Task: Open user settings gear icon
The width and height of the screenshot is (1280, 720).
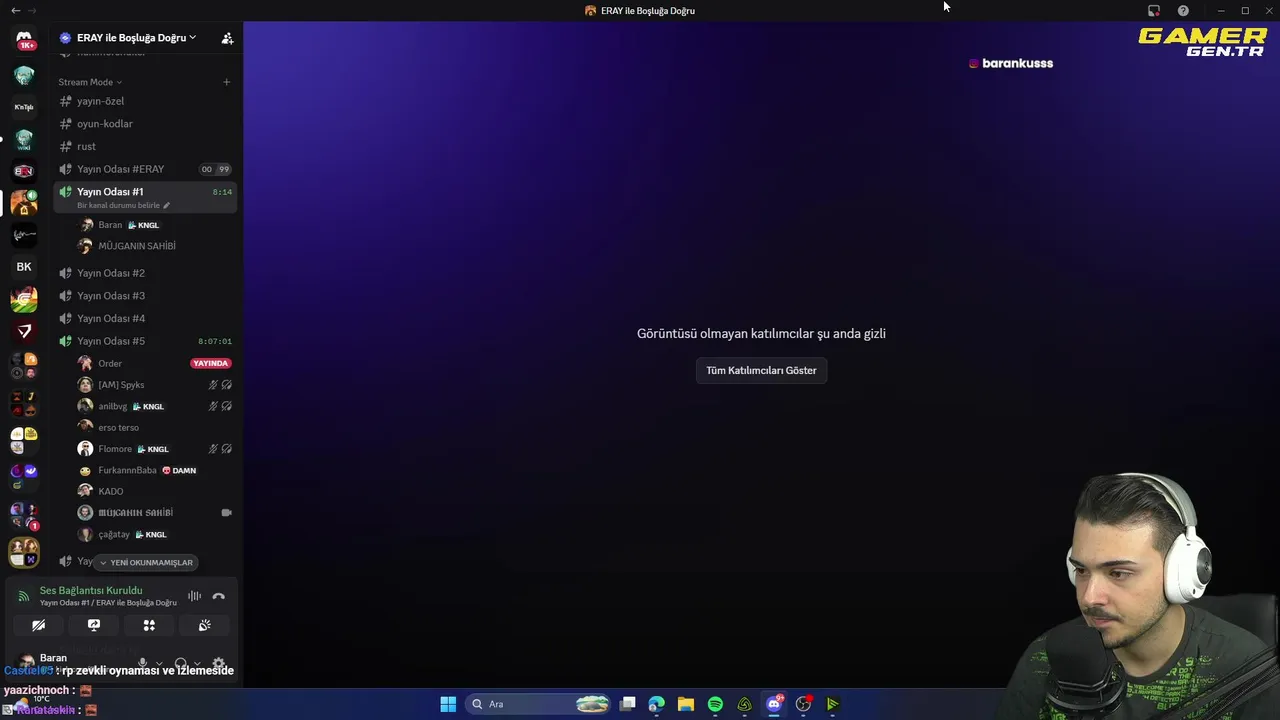Action: click(219, 663)
